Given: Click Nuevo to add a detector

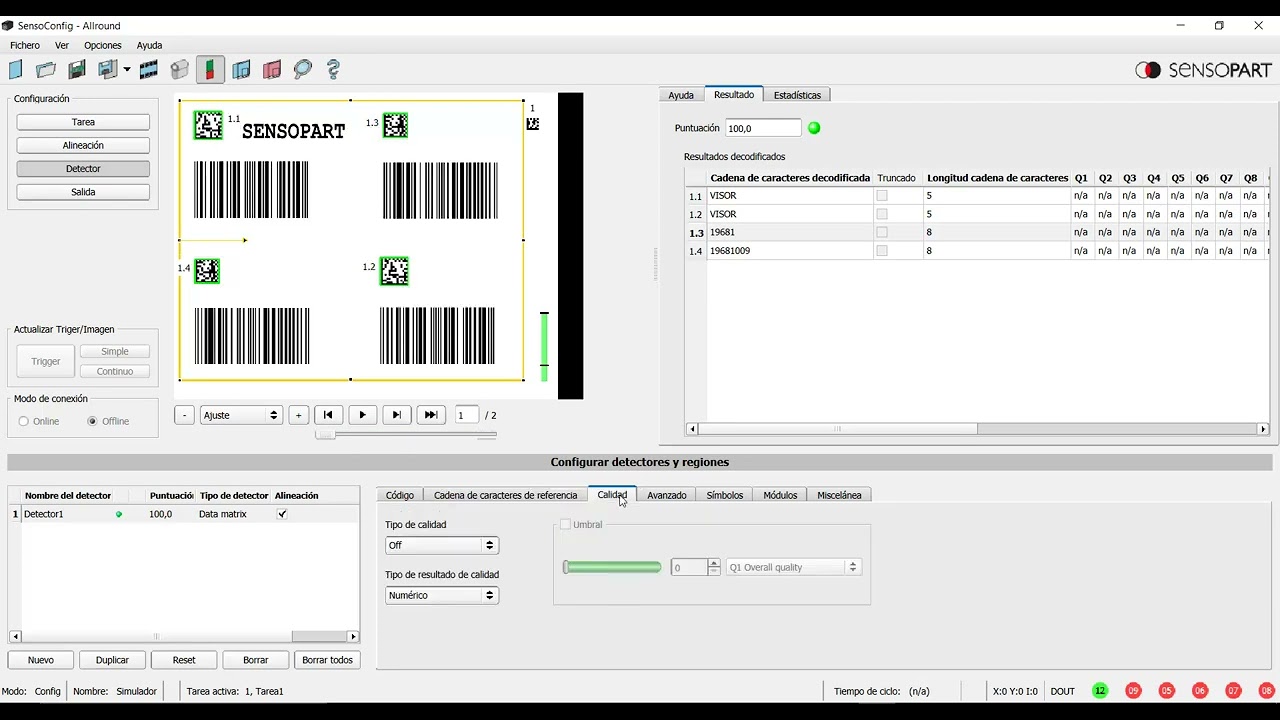Looking at the screenshot, I should [41, 660].
